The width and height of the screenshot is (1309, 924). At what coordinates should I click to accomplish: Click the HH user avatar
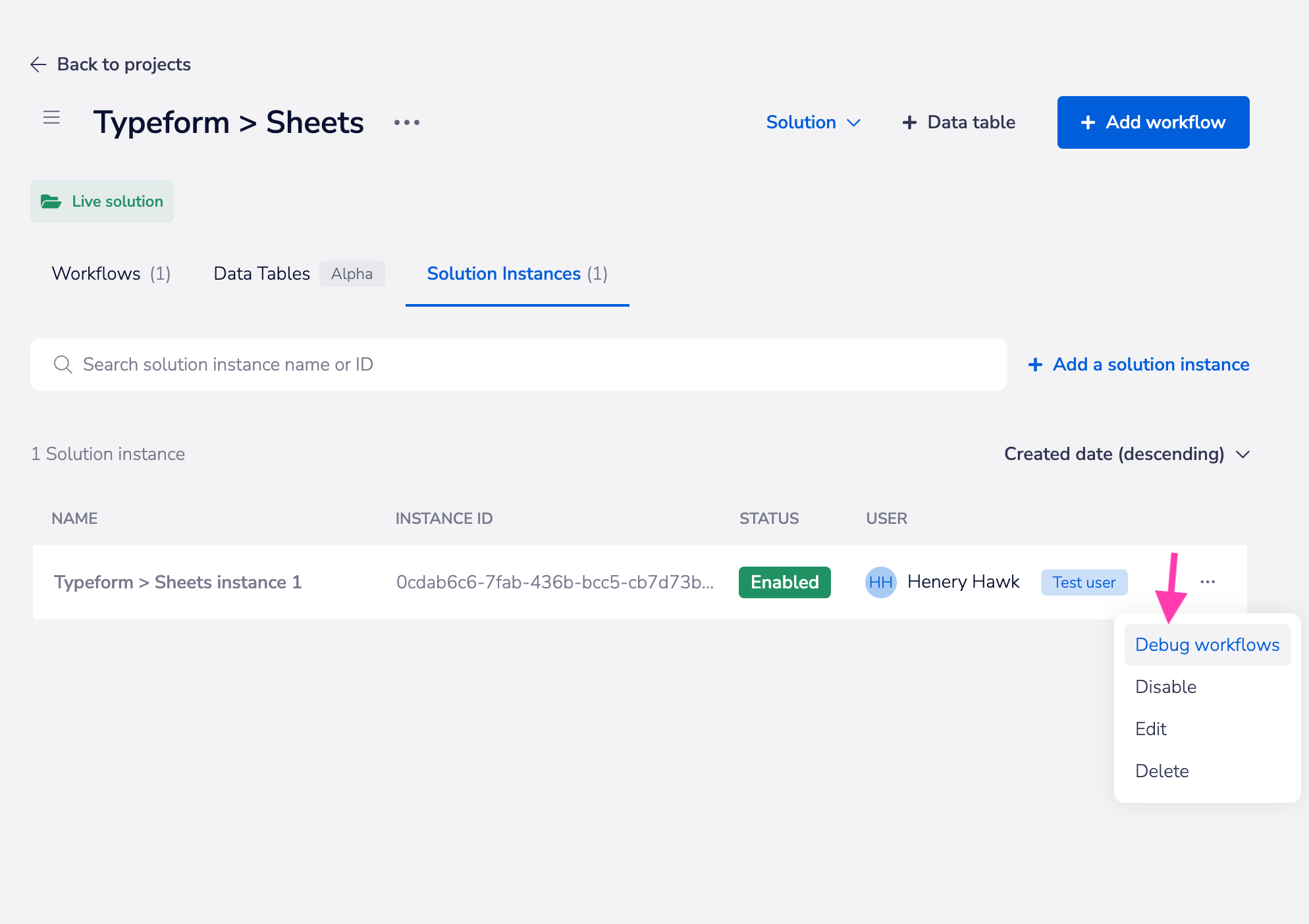(x=880, y=582)
